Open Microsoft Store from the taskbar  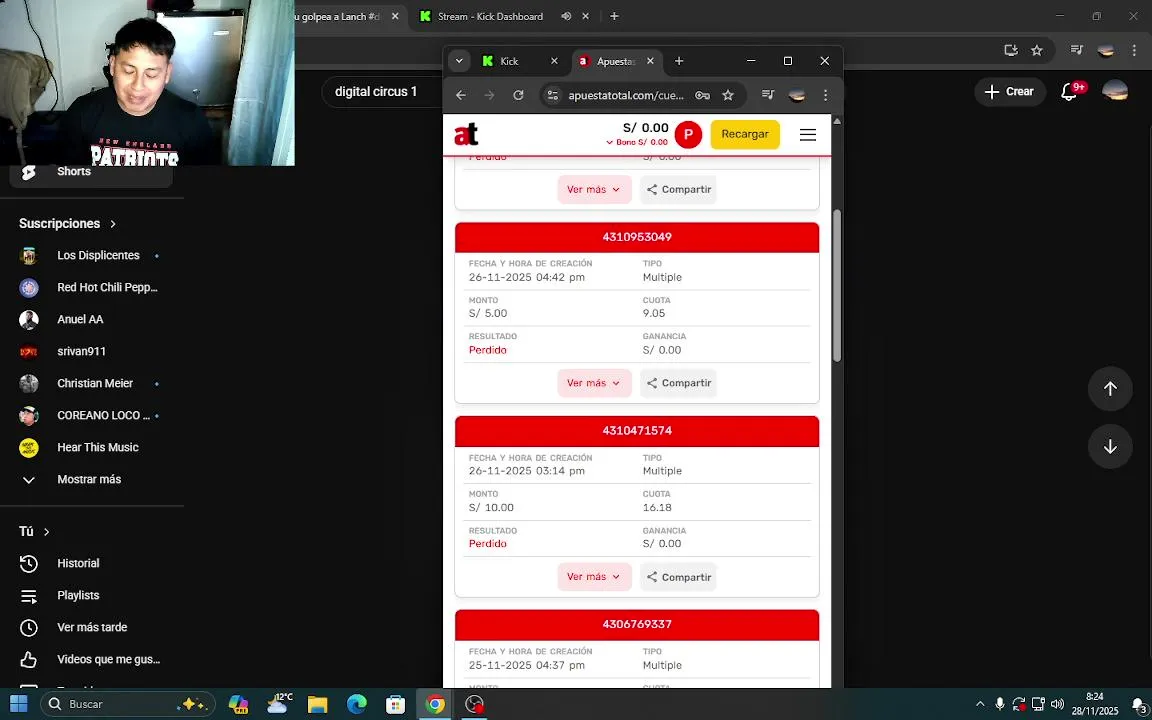tap(395, 704)
